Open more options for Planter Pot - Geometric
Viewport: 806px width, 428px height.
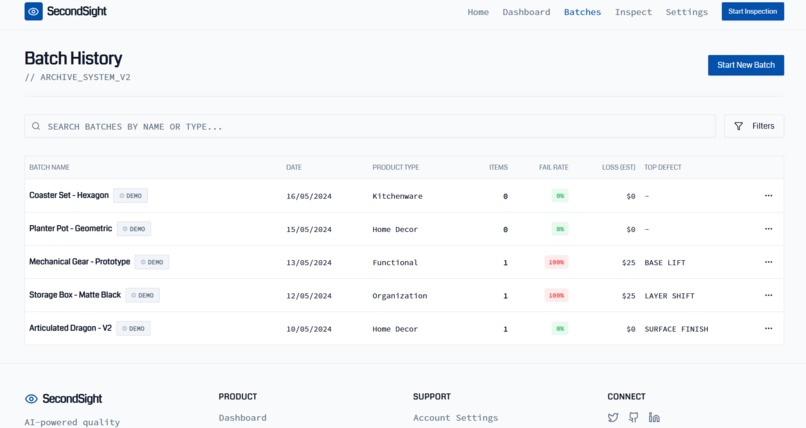tap(768, 229)
